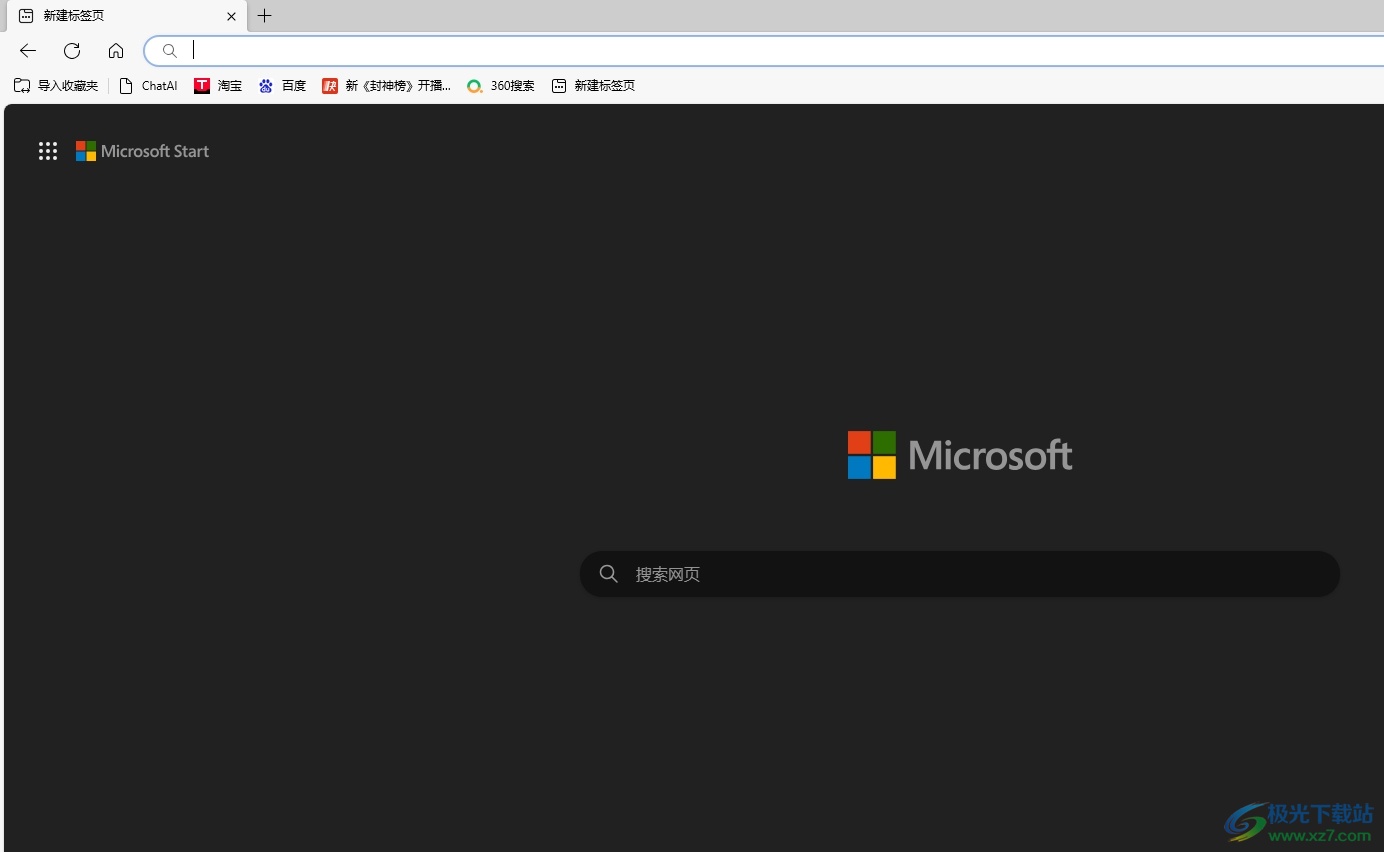Click the Microsoft Start text link
This screenshot has height=852, width=1384.
point(155,151)
